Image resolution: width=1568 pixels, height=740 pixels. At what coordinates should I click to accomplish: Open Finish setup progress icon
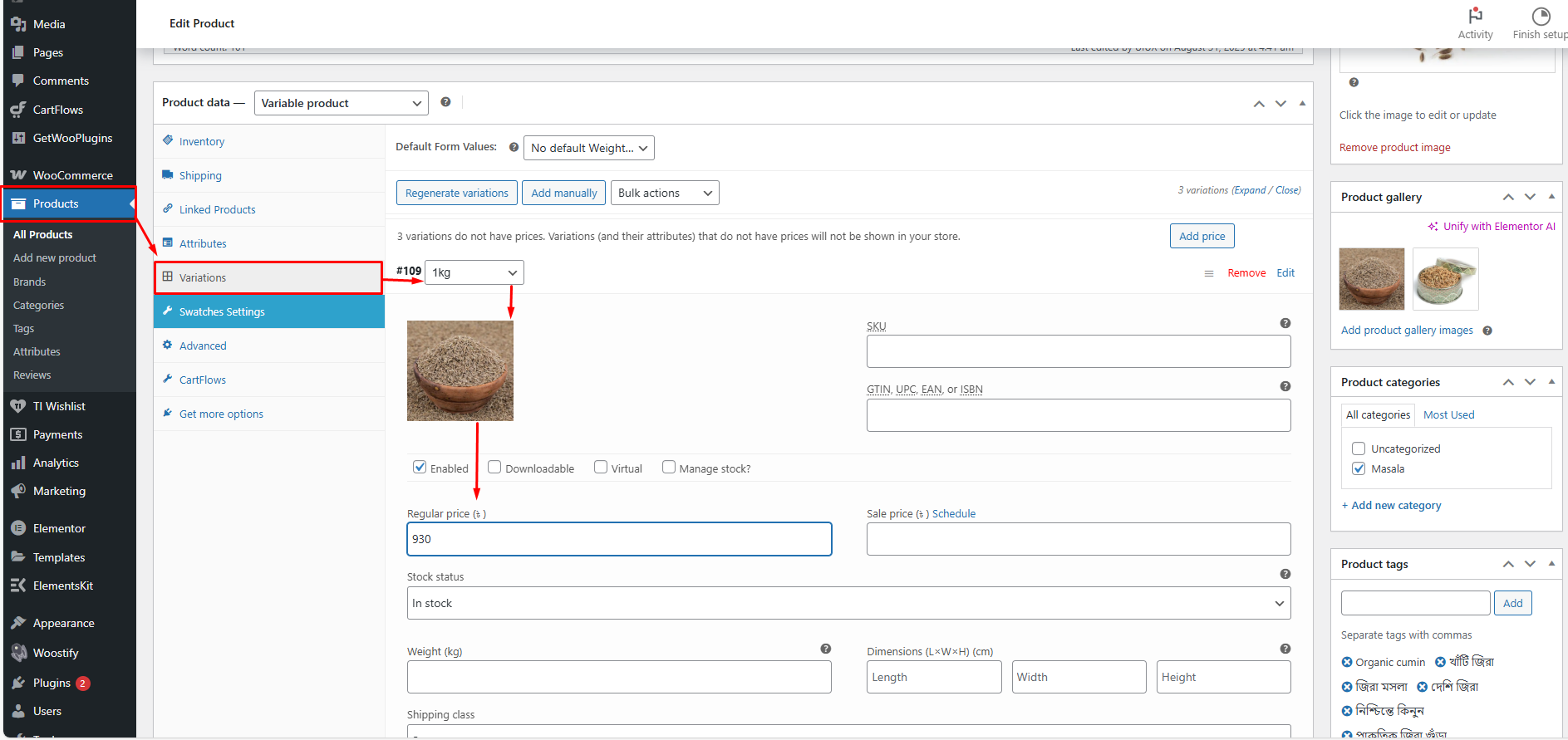point(1541,16)
